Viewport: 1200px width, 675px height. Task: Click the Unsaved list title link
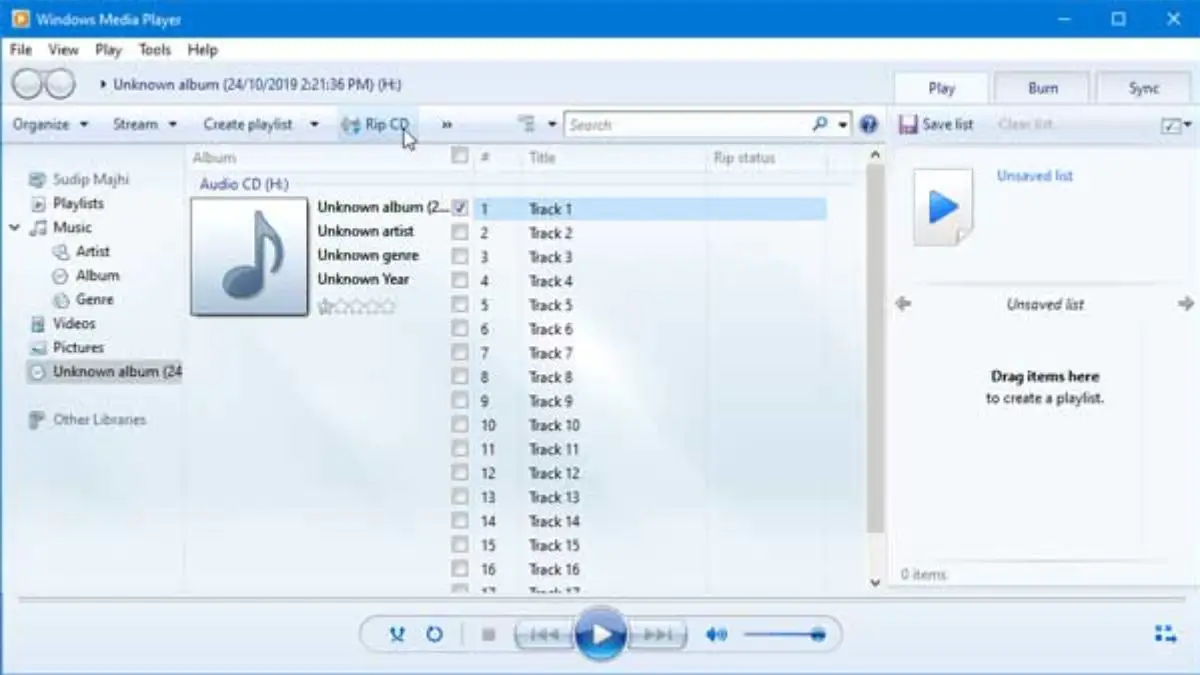[x=1035, y=176]
